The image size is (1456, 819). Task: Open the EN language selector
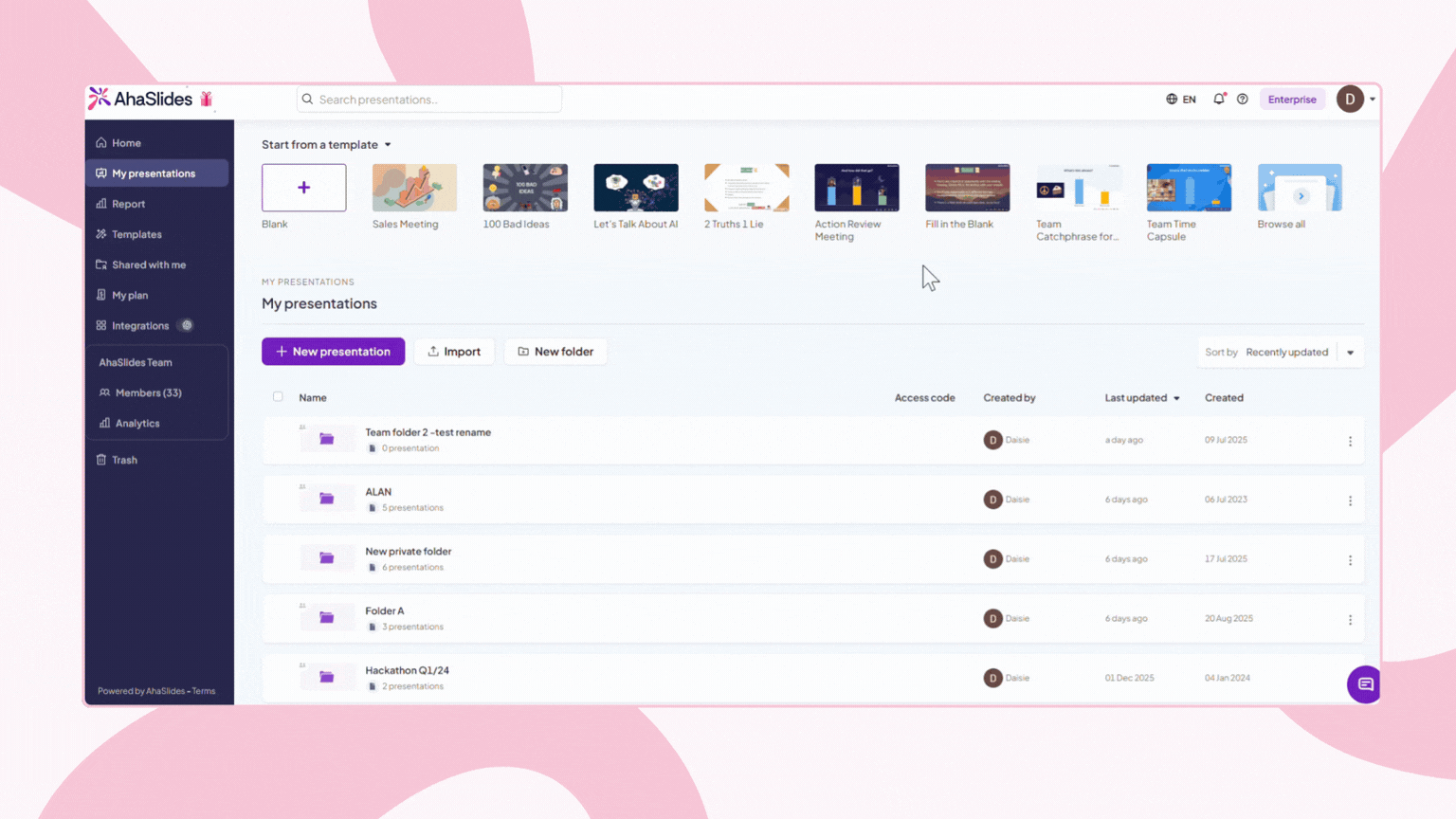coord(1181,99)
